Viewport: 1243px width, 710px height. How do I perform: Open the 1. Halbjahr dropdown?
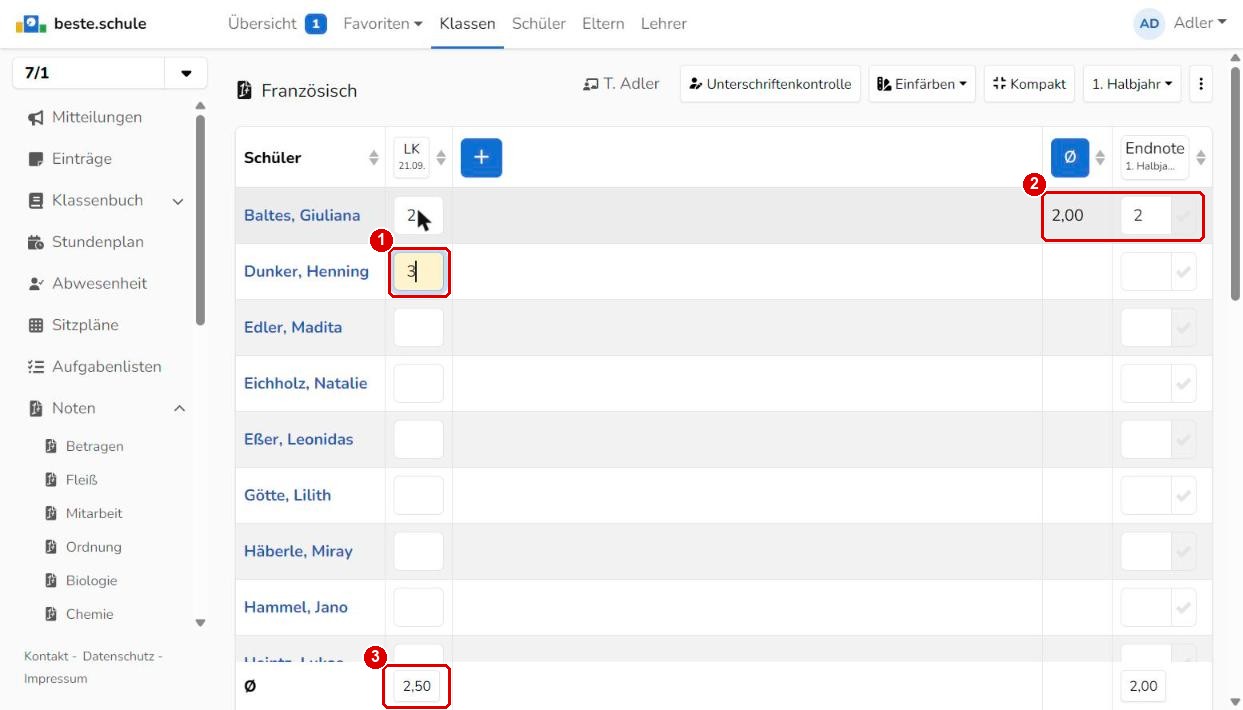coord(1132,84)
